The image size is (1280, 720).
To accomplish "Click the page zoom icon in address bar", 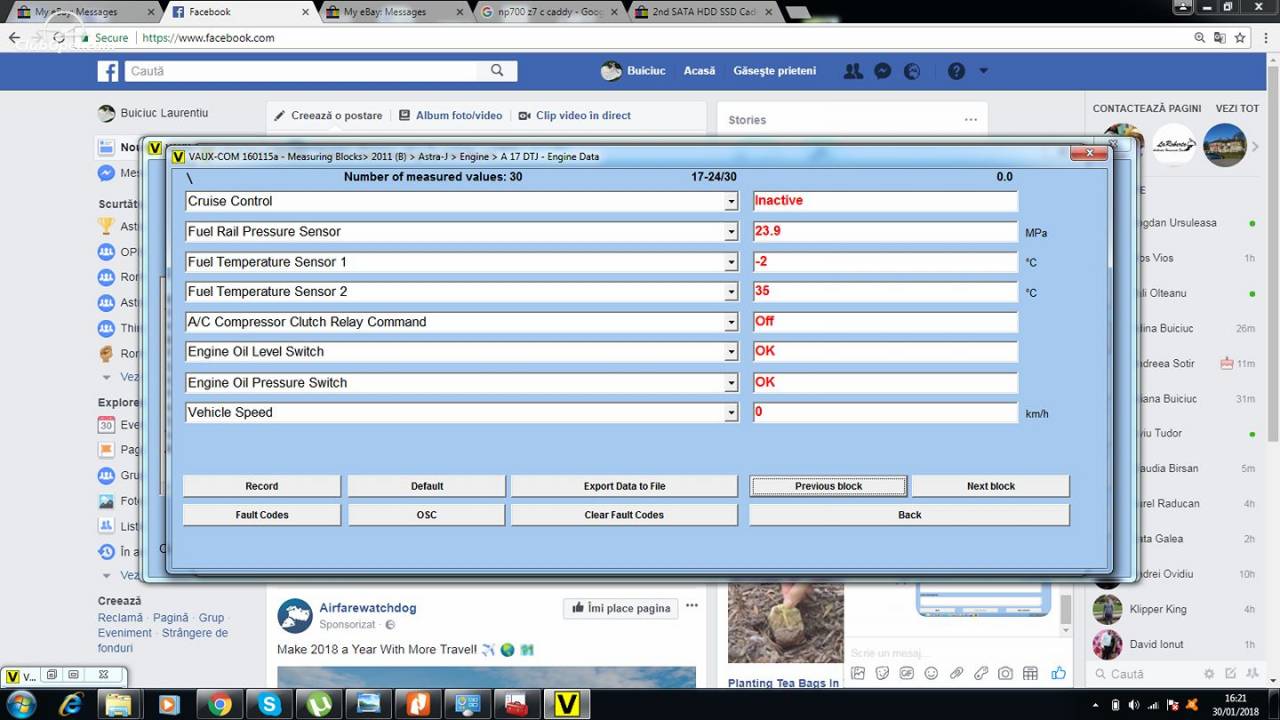I will 1199,38.
